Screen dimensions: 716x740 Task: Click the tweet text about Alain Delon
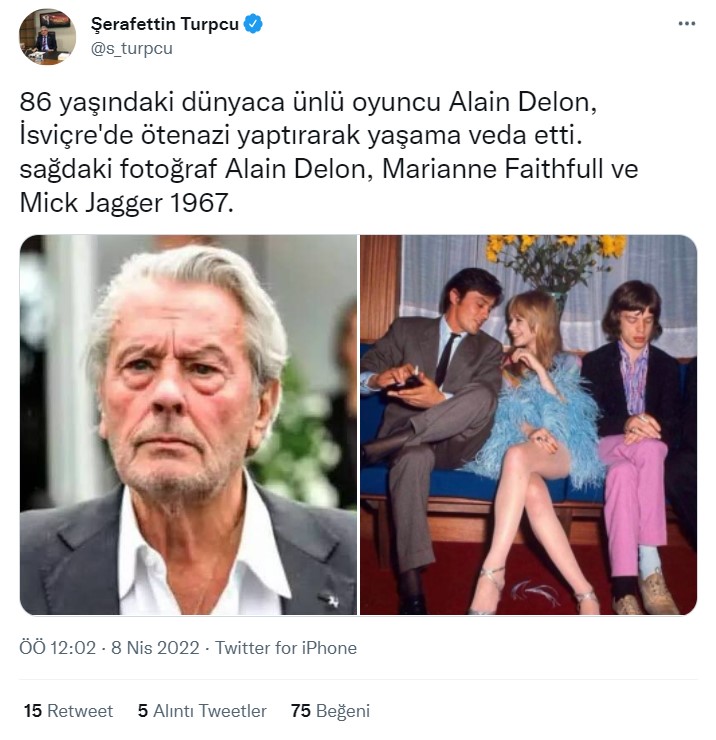point(329,152)
